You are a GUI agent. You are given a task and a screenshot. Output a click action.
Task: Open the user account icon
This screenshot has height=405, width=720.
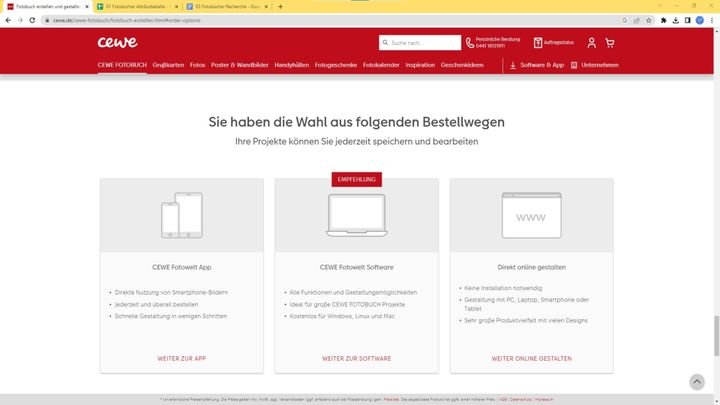point(591,43)
